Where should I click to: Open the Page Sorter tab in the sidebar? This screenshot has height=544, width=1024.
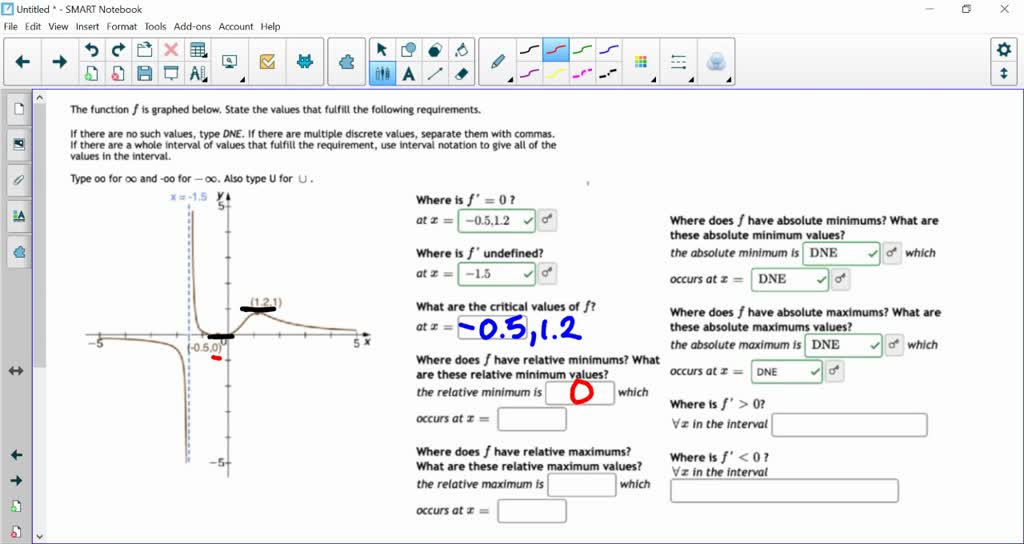coord(19,109)
